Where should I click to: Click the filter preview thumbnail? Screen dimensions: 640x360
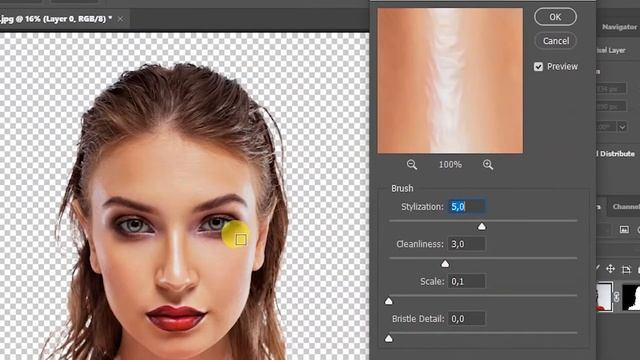450,81
